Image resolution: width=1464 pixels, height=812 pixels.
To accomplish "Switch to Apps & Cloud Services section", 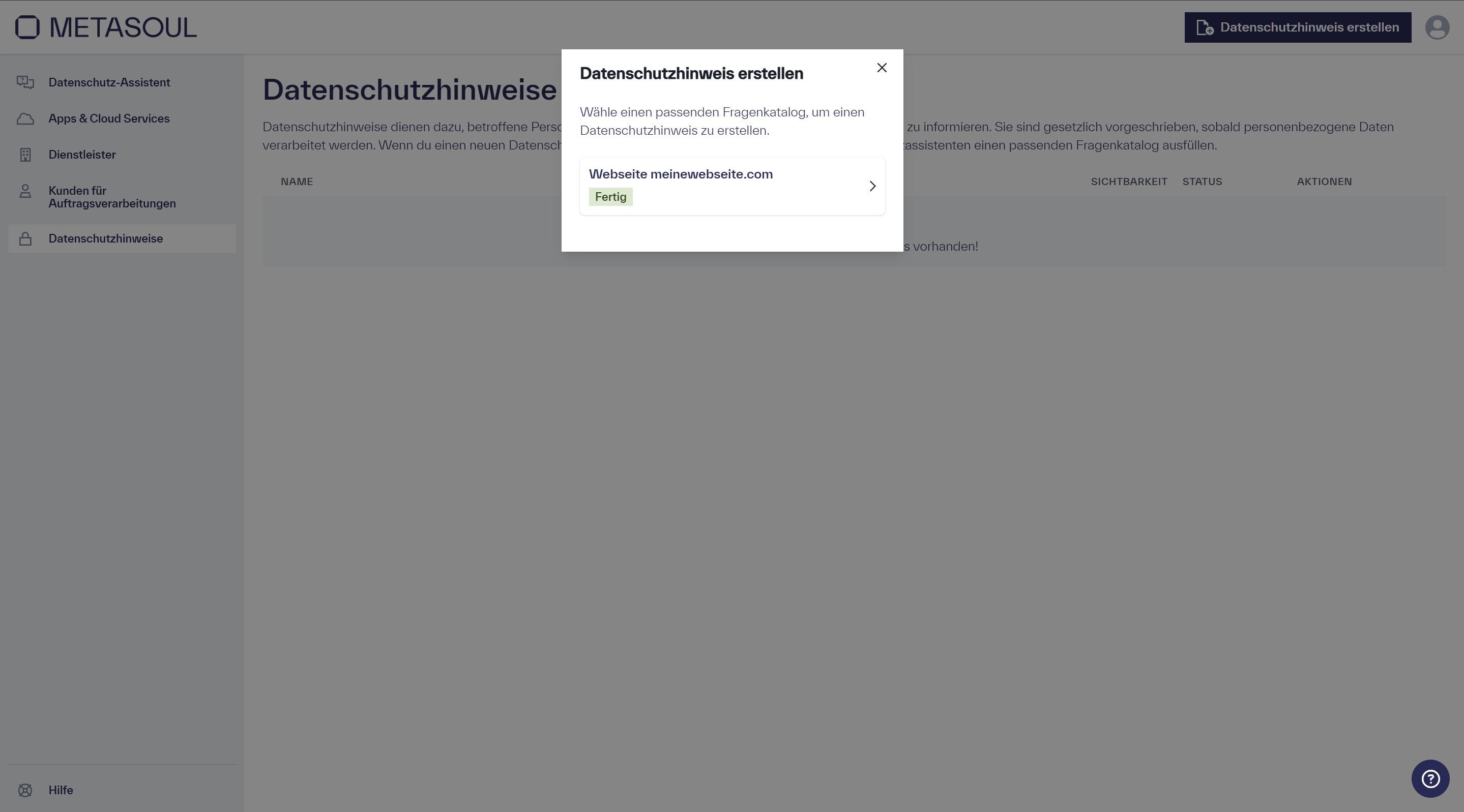I will [108, 118].
